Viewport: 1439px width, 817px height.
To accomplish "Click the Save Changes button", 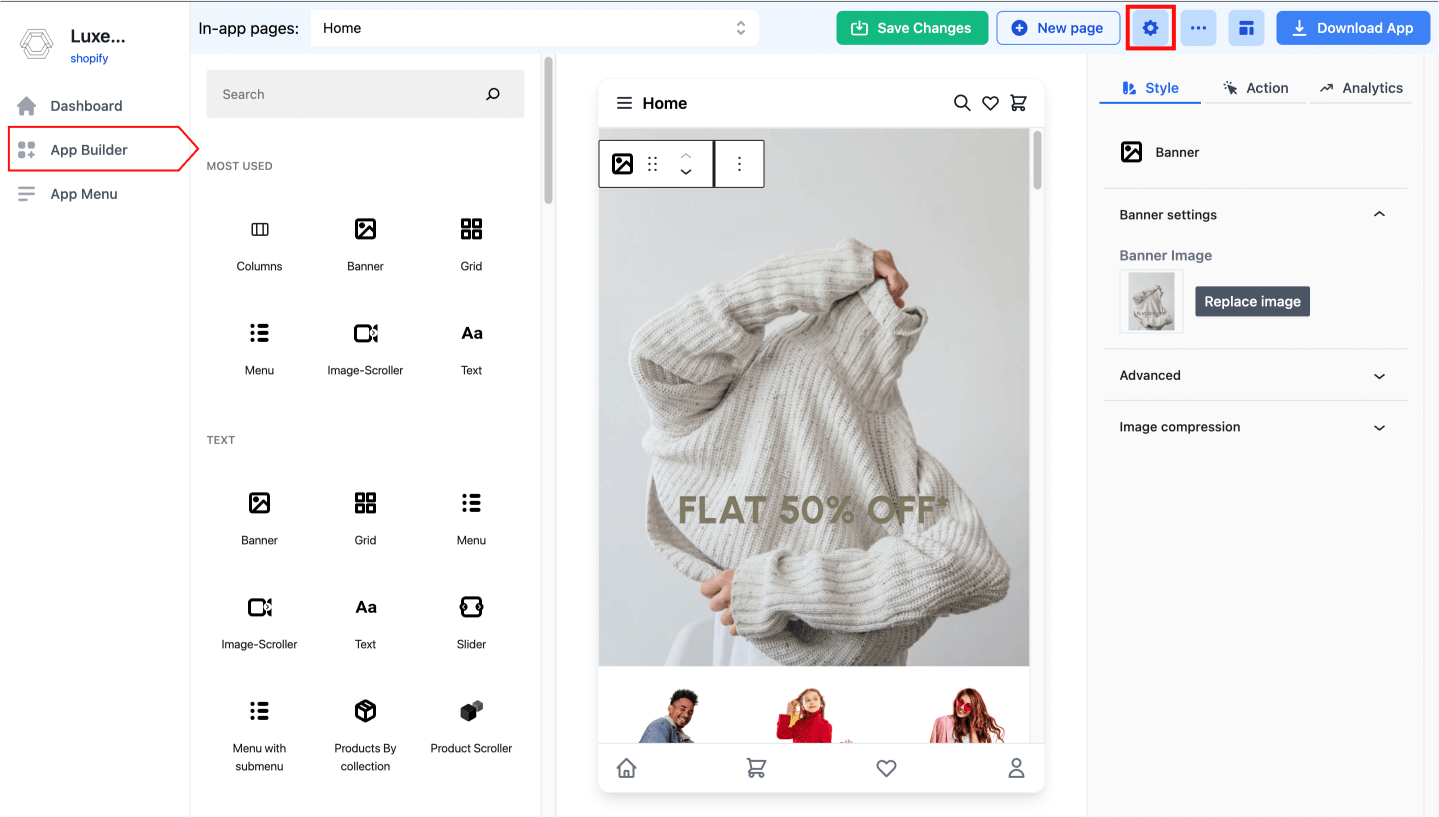I will 911,27.
